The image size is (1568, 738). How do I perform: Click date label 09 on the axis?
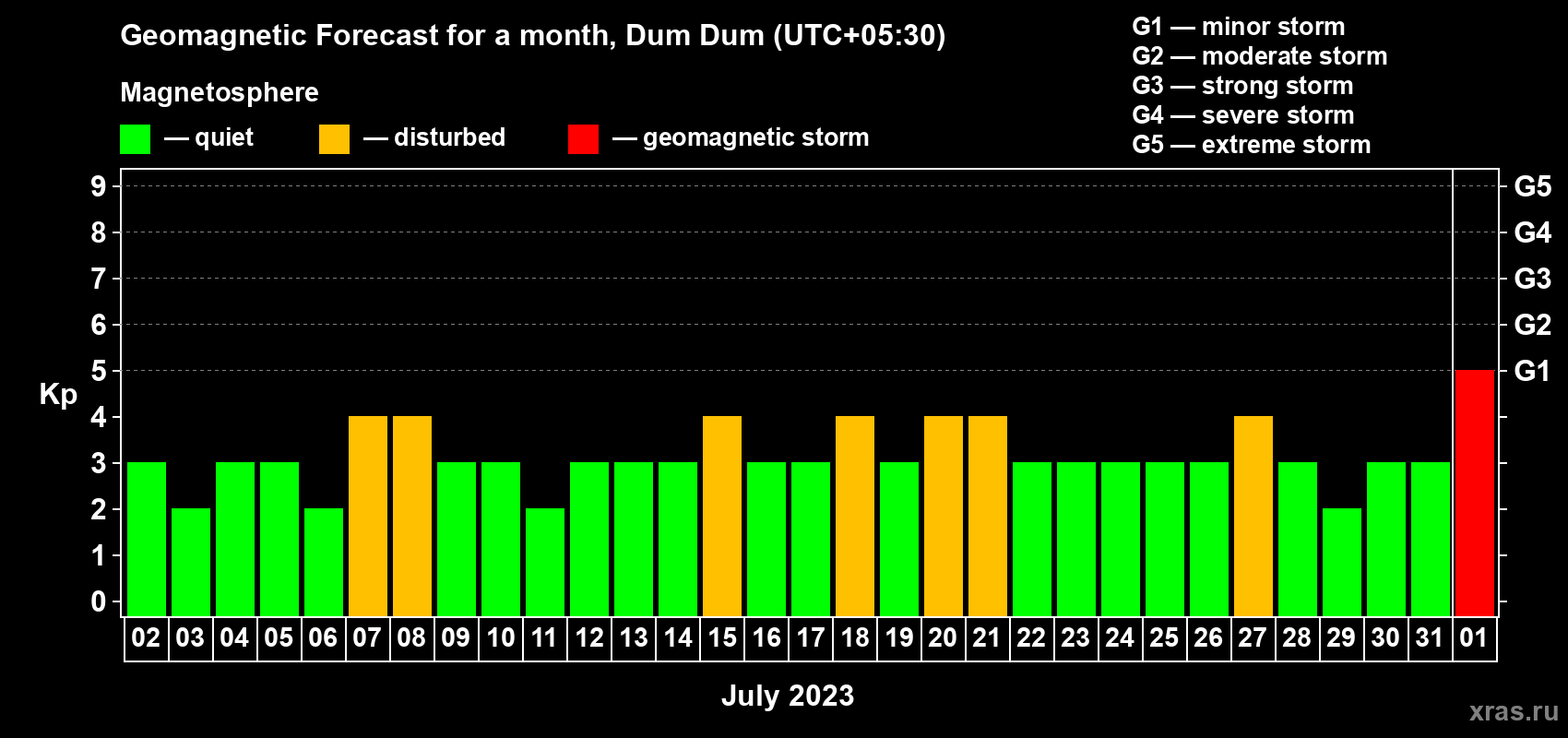(456, 638)
